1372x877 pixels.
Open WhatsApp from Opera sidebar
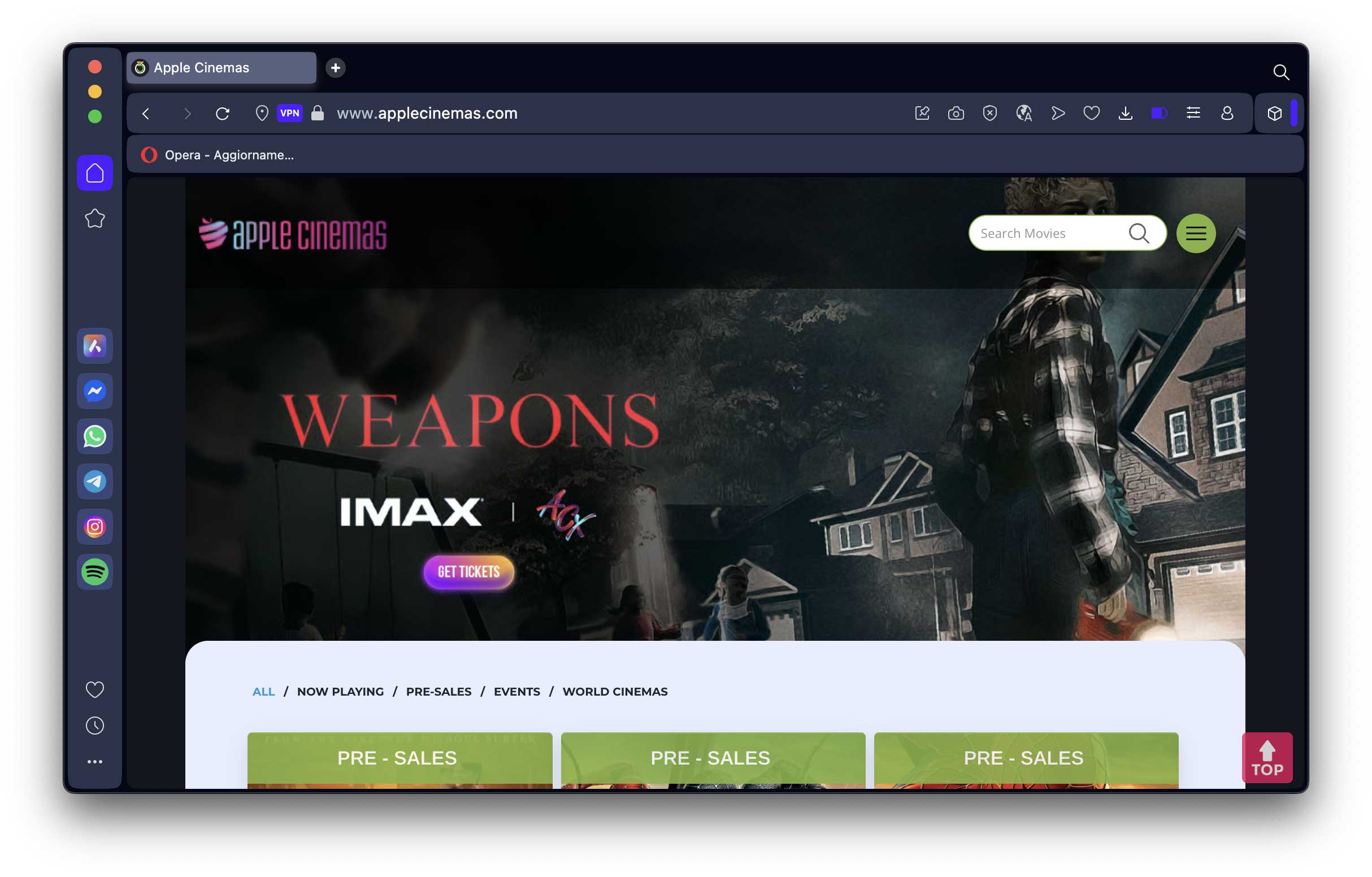pyautogui.click(x=94, y=436)
